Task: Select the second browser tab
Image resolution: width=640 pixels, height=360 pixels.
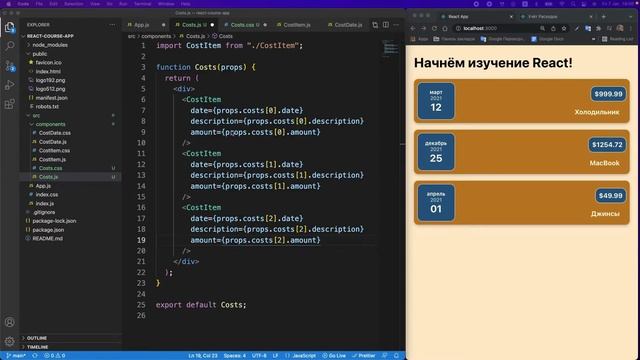Action: [556, 17]
